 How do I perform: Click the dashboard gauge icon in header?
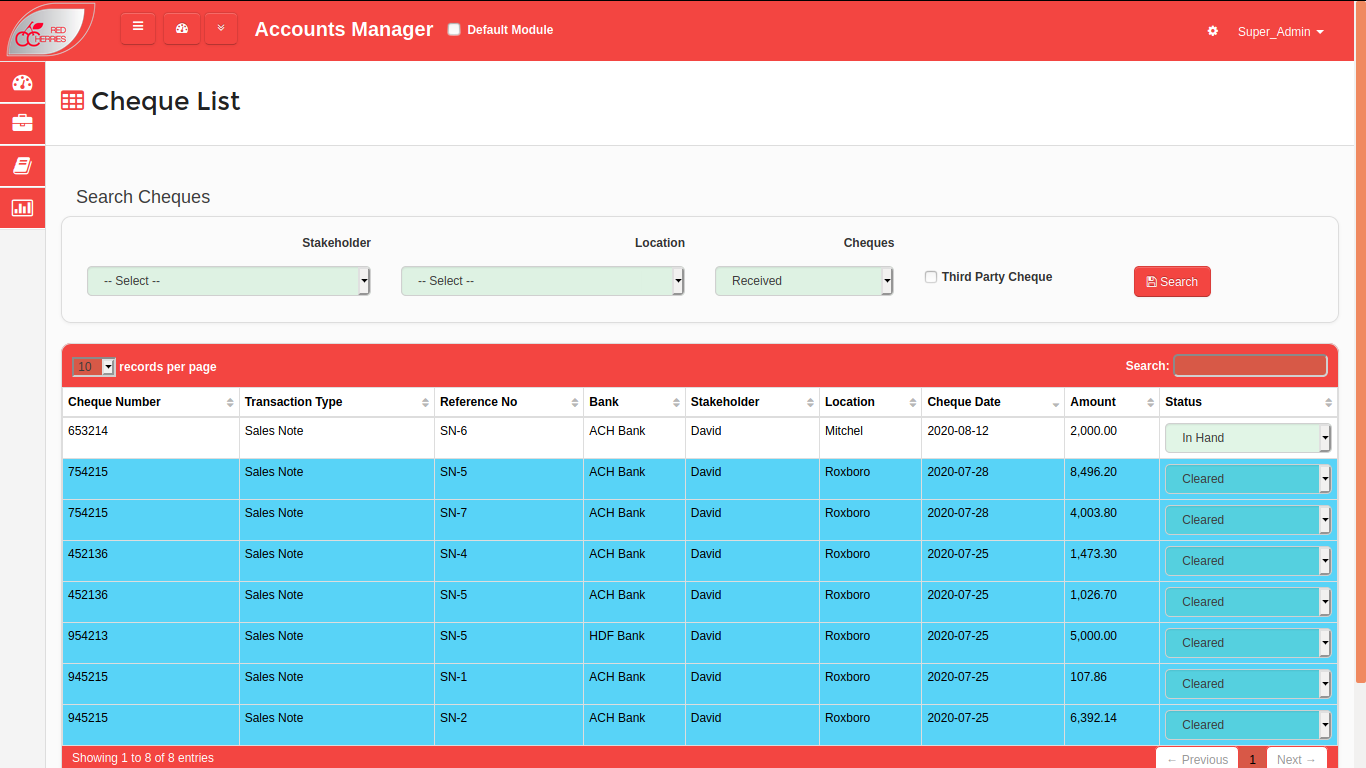[182, 29]
